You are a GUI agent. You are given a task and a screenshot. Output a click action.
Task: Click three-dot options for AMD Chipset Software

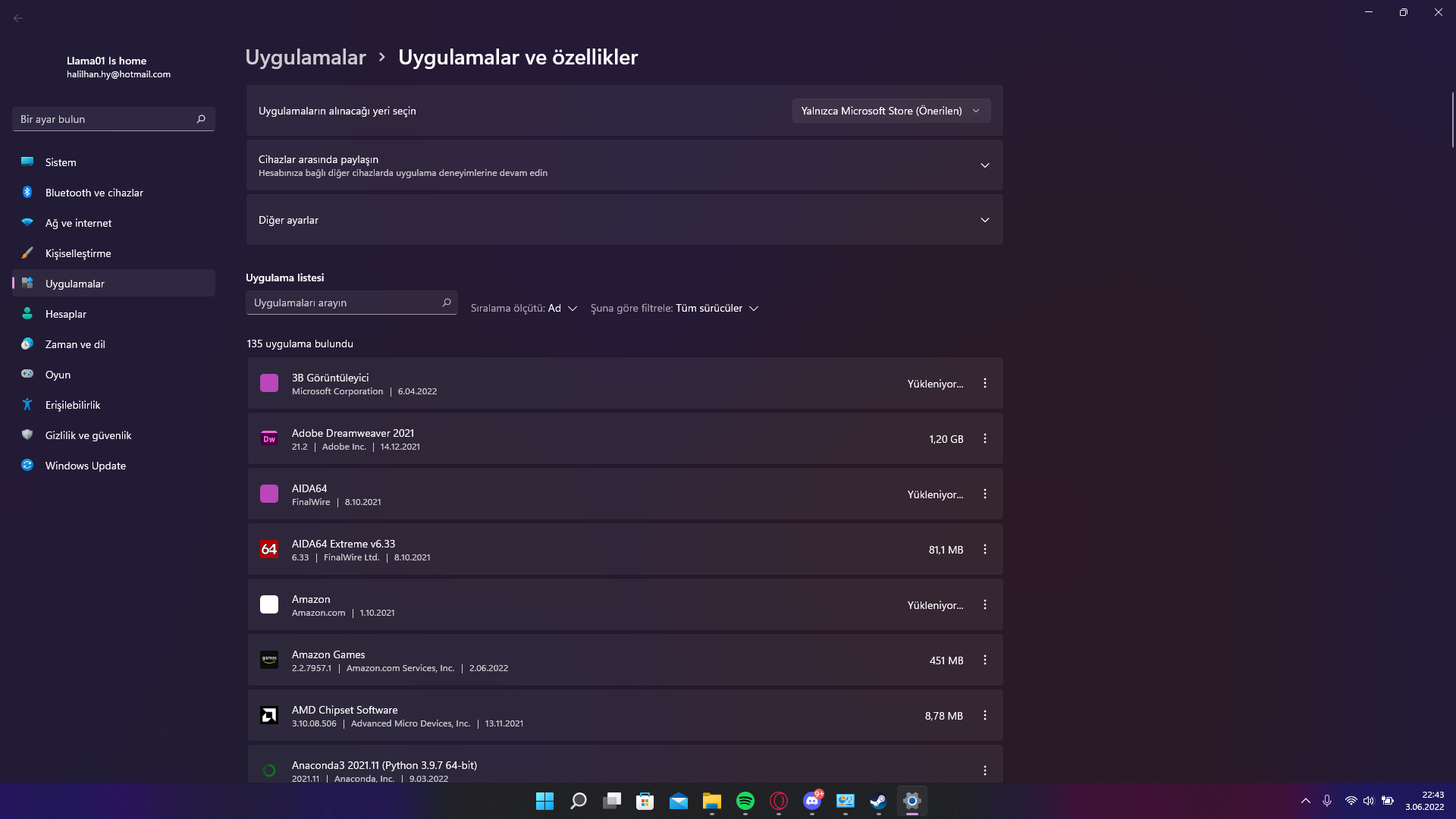point(984,715)
